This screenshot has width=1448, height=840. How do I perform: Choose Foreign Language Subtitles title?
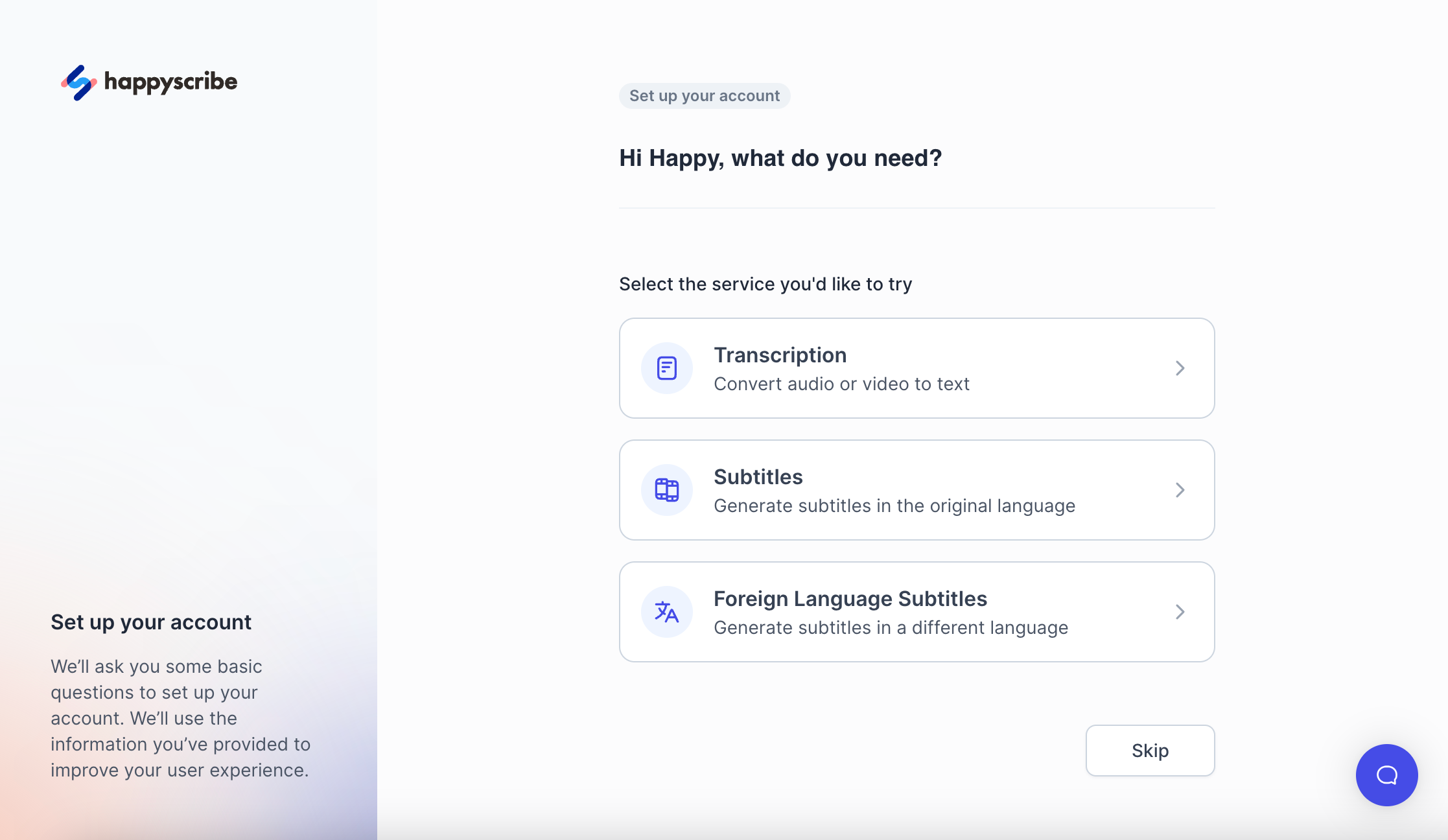850,599
